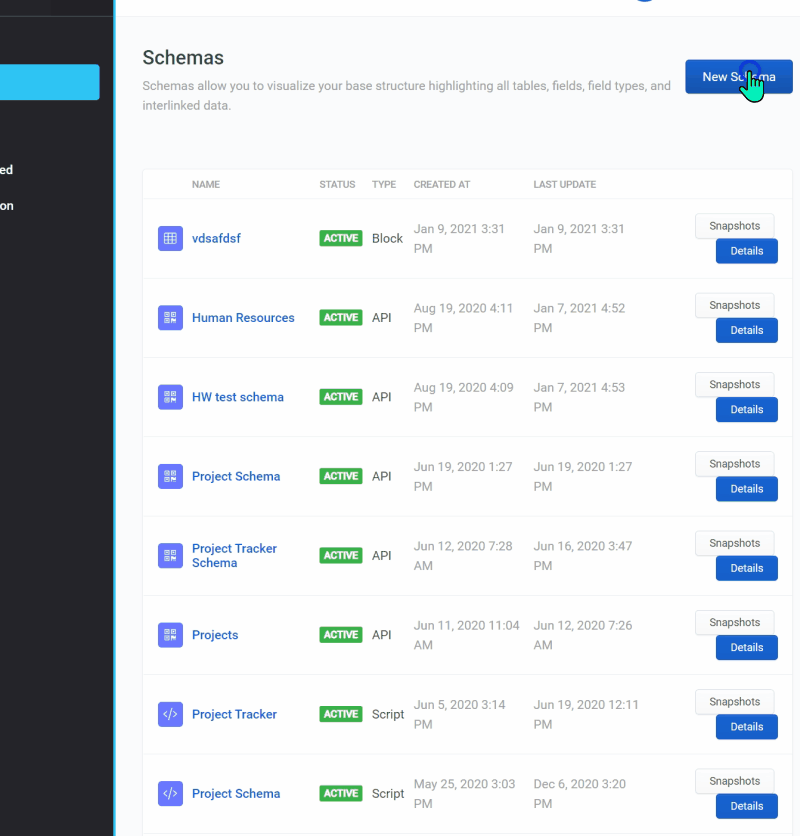Click the CREATED AT column header

(441, 184)
